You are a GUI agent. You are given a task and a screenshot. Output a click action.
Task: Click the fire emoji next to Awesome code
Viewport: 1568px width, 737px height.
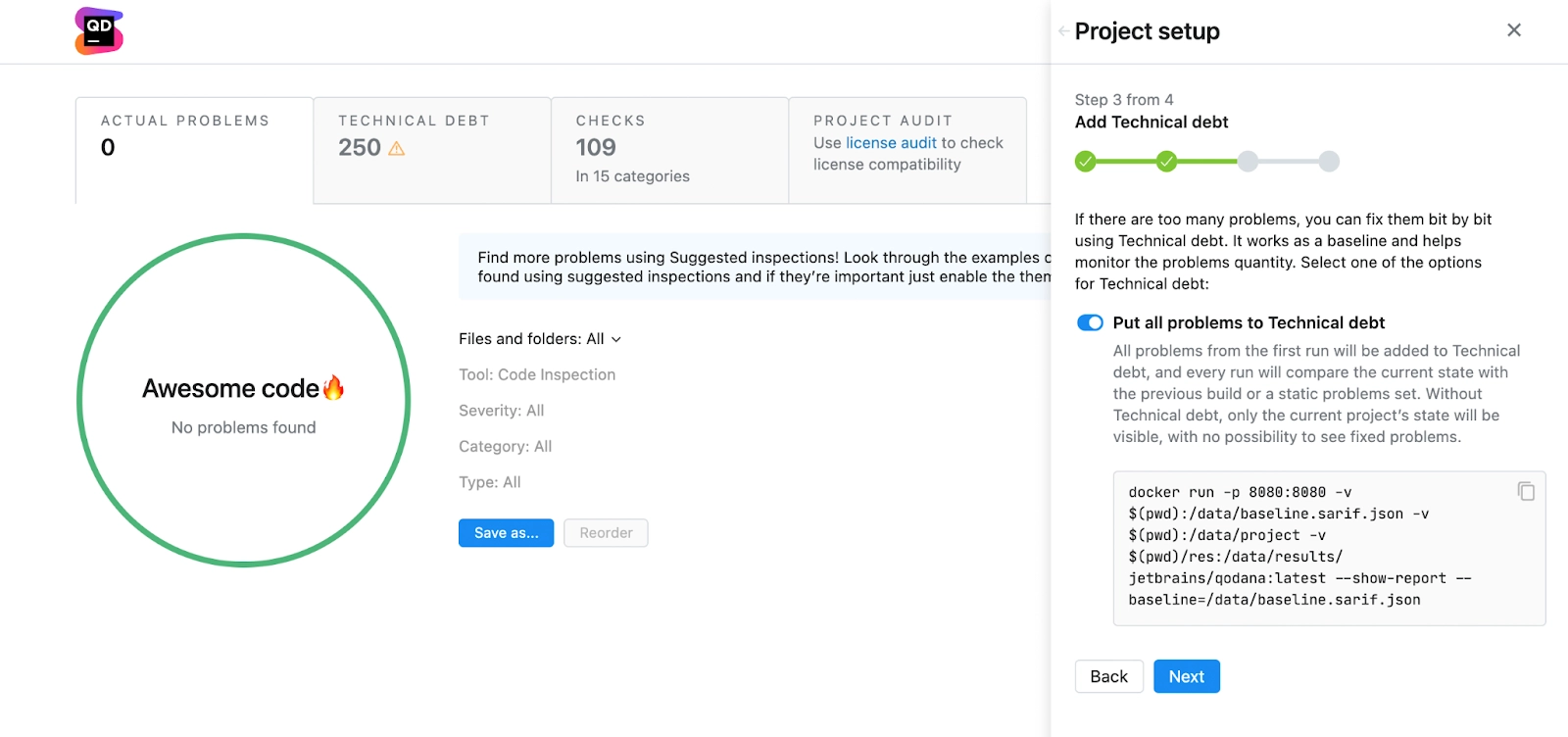coord(333,388)
